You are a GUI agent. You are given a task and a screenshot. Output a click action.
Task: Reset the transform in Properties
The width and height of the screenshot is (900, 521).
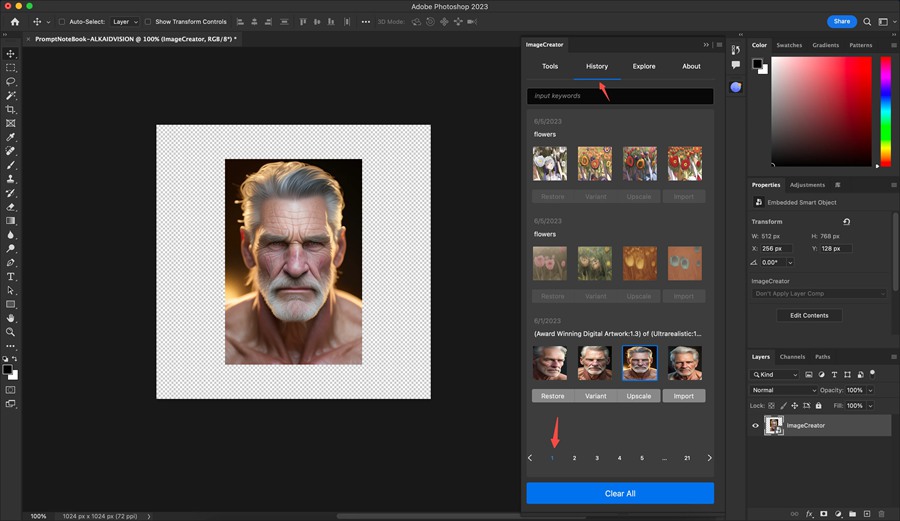[846, 221]
